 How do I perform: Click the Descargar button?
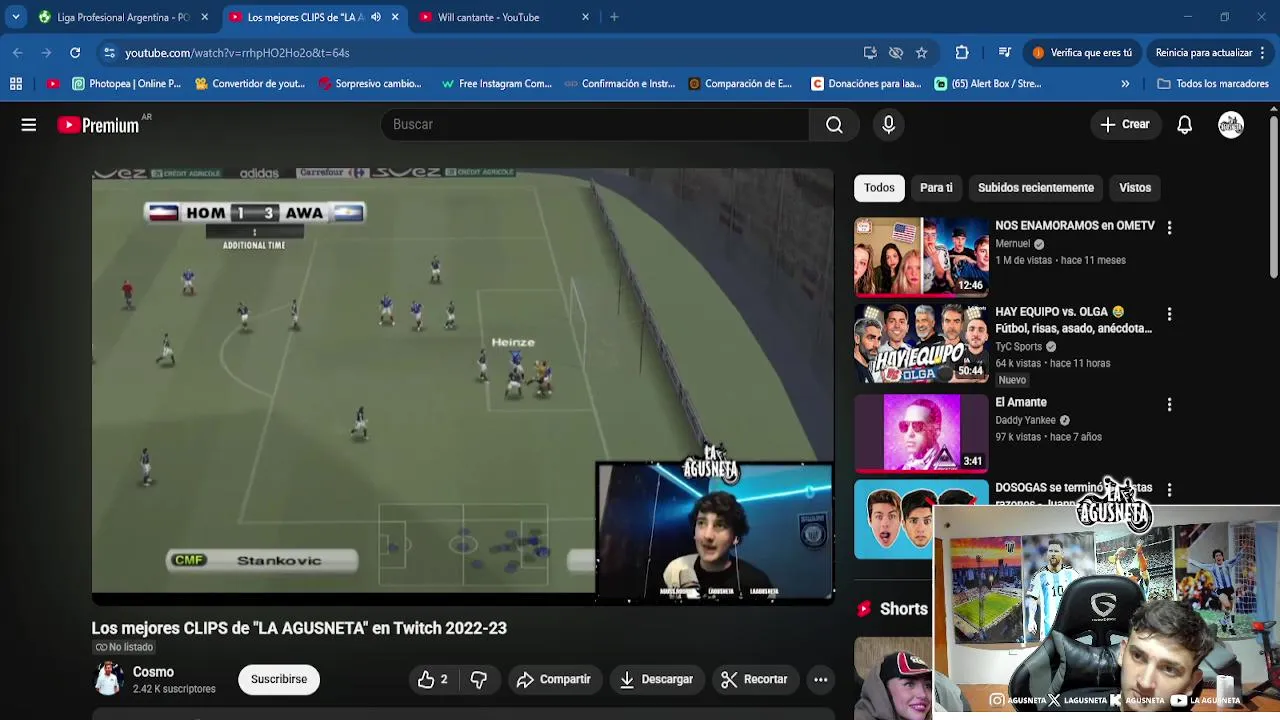point(656,679)
